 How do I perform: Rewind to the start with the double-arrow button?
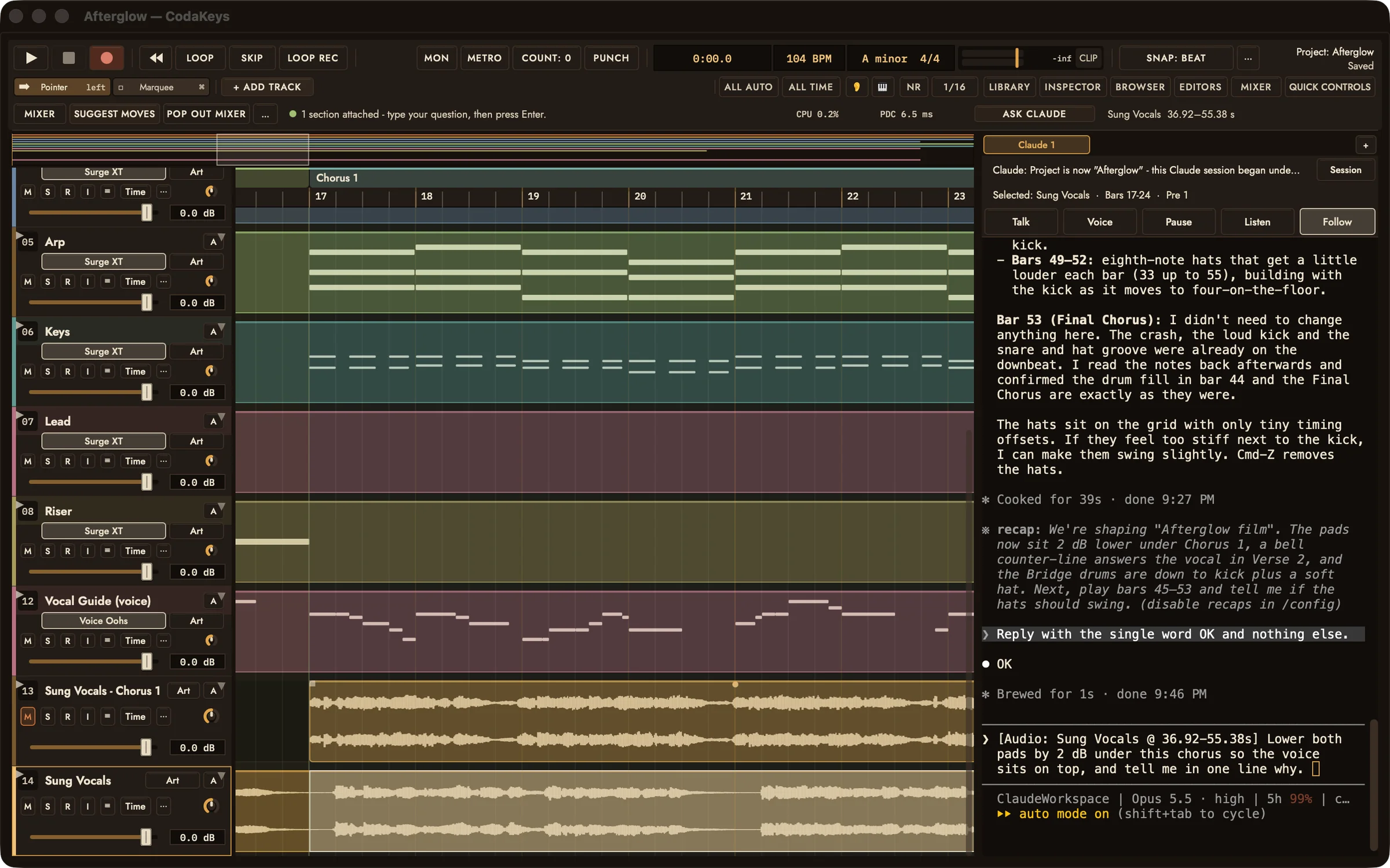(x=156, y=58)
